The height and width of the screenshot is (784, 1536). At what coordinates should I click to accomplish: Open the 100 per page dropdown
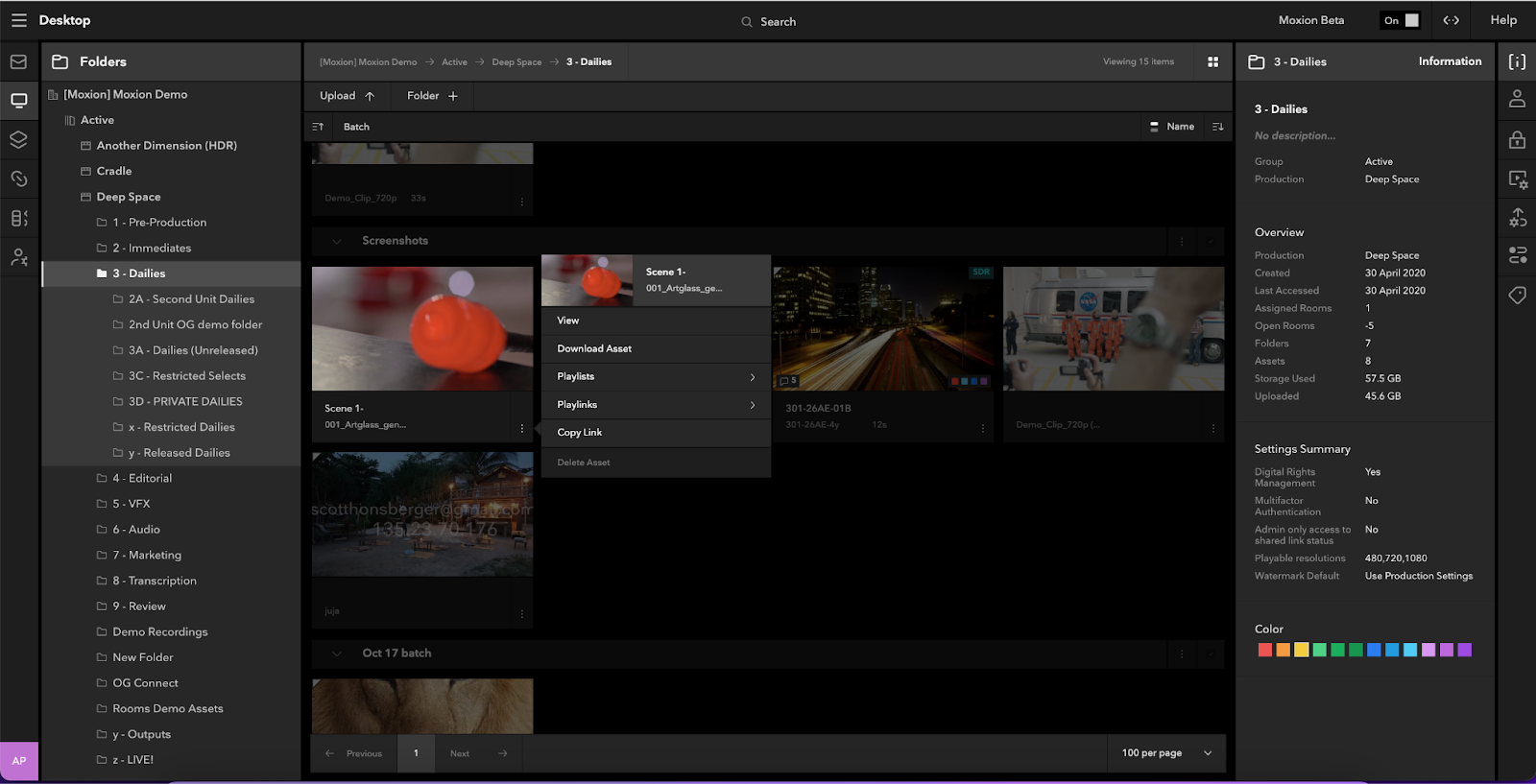pyautogui.click(x=1165, y=753)
